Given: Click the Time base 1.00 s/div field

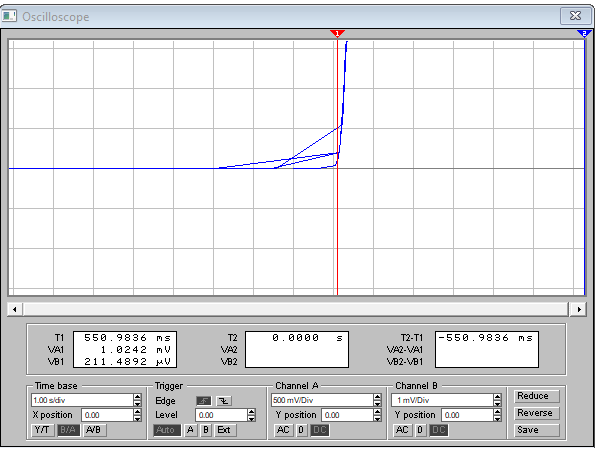Looking at the screenshot, I should pos(82,400).
